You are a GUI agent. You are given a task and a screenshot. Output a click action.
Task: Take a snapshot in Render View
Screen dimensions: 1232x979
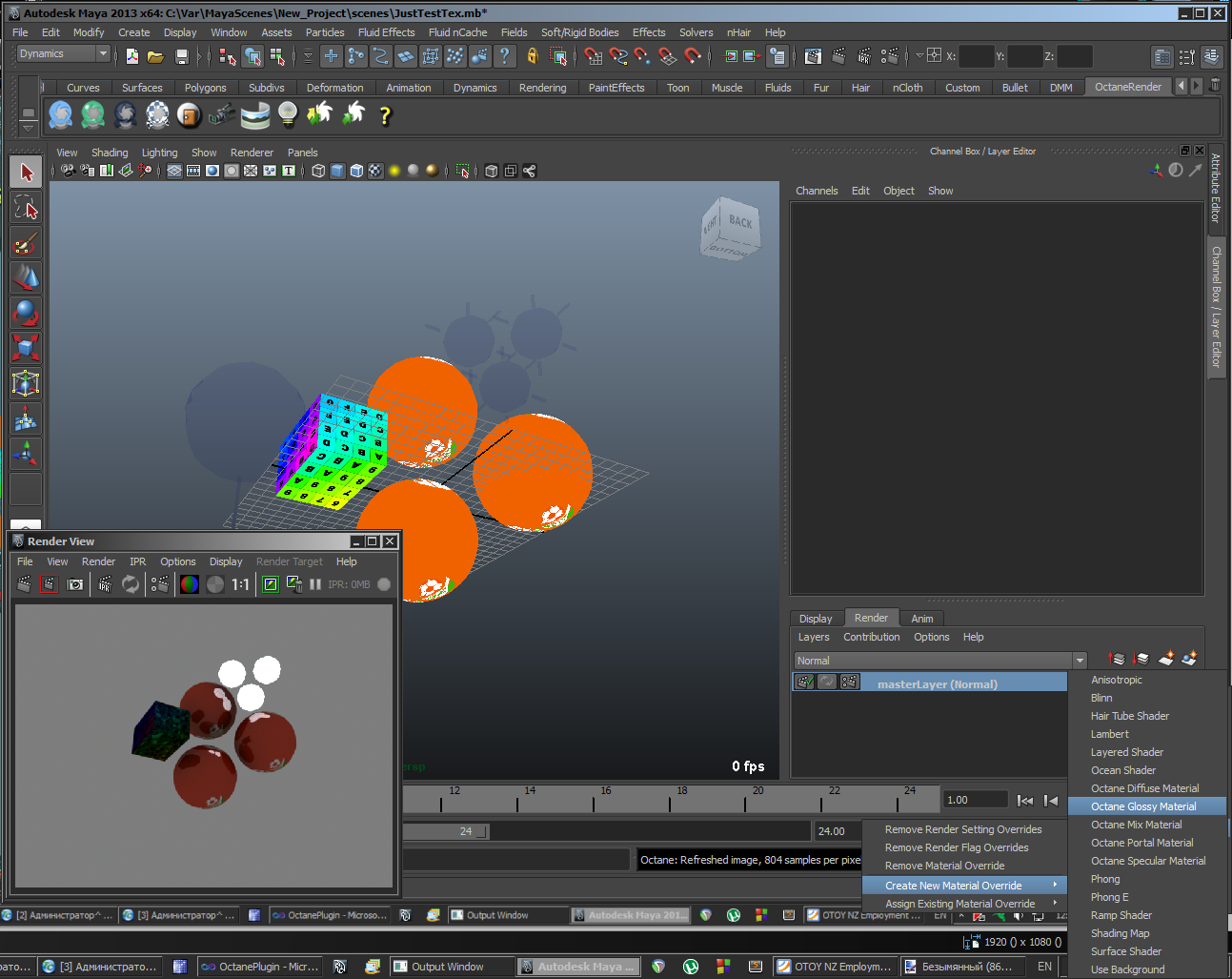(75, 584)
